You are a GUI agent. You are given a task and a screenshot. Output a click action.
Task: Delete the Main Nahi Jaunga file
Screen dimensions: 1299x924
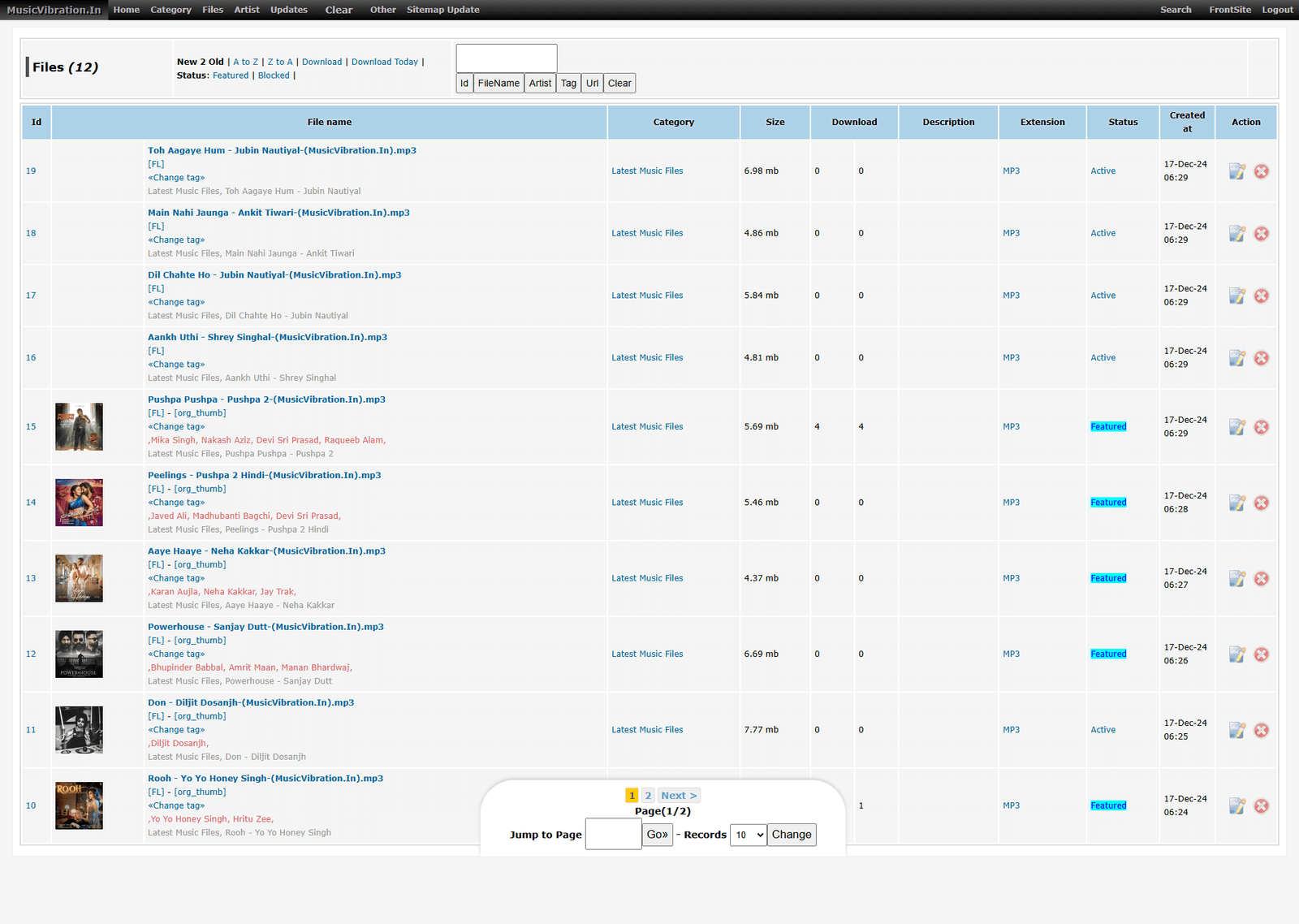pyautogui.click(x=1261, y=234)
